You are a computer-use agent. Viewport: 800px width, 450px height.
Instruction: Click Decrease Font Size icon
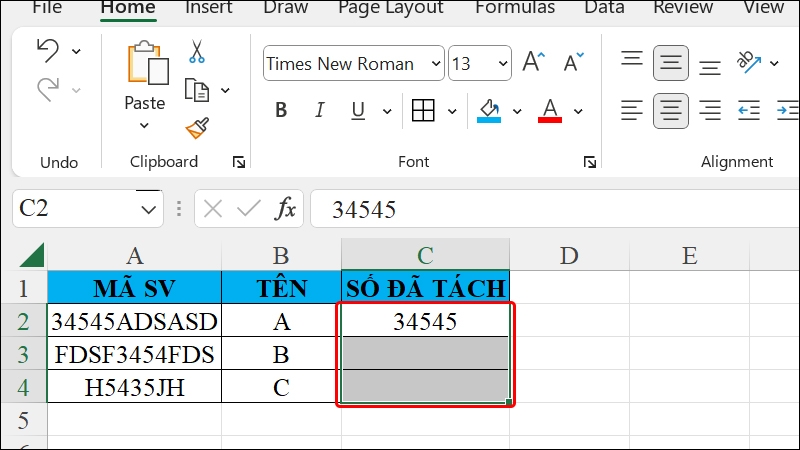[x=573, y=62]
